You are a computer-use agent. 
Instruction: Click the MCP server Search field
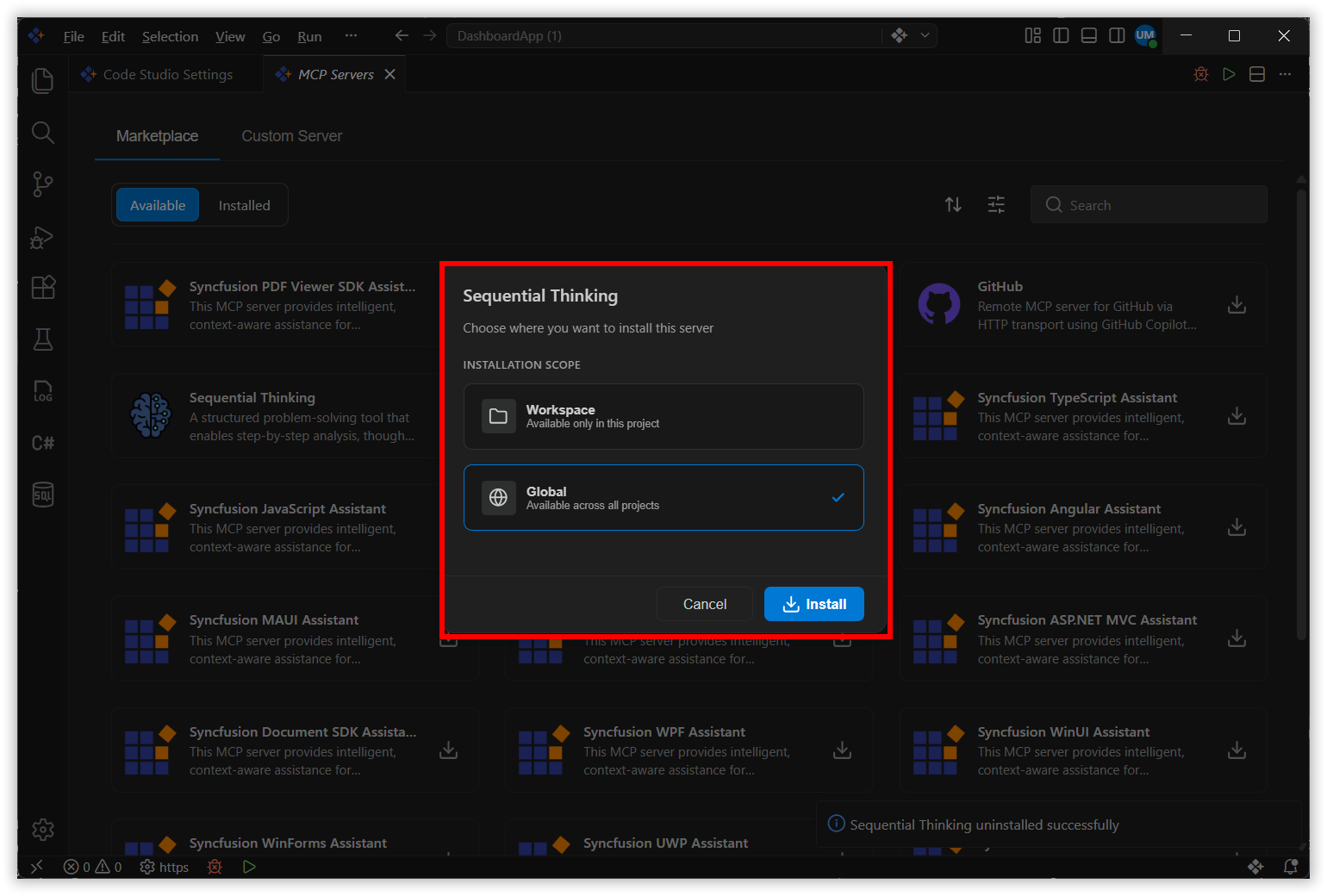point(1149,204)
